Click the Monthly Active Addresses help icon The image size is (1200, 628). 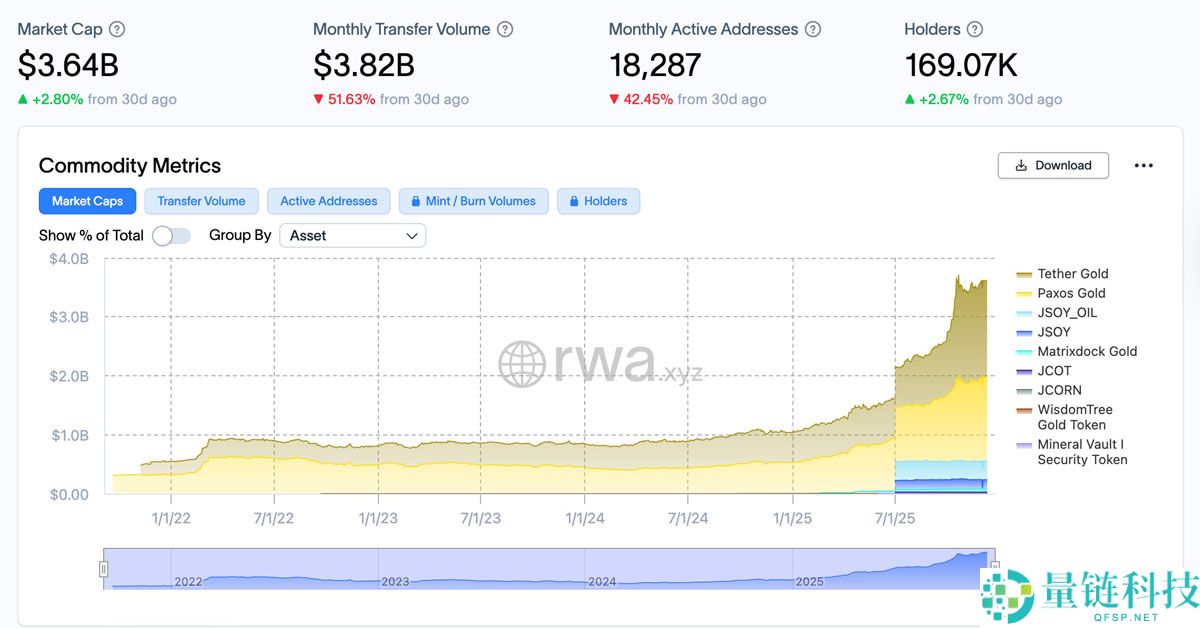(813, 30)
